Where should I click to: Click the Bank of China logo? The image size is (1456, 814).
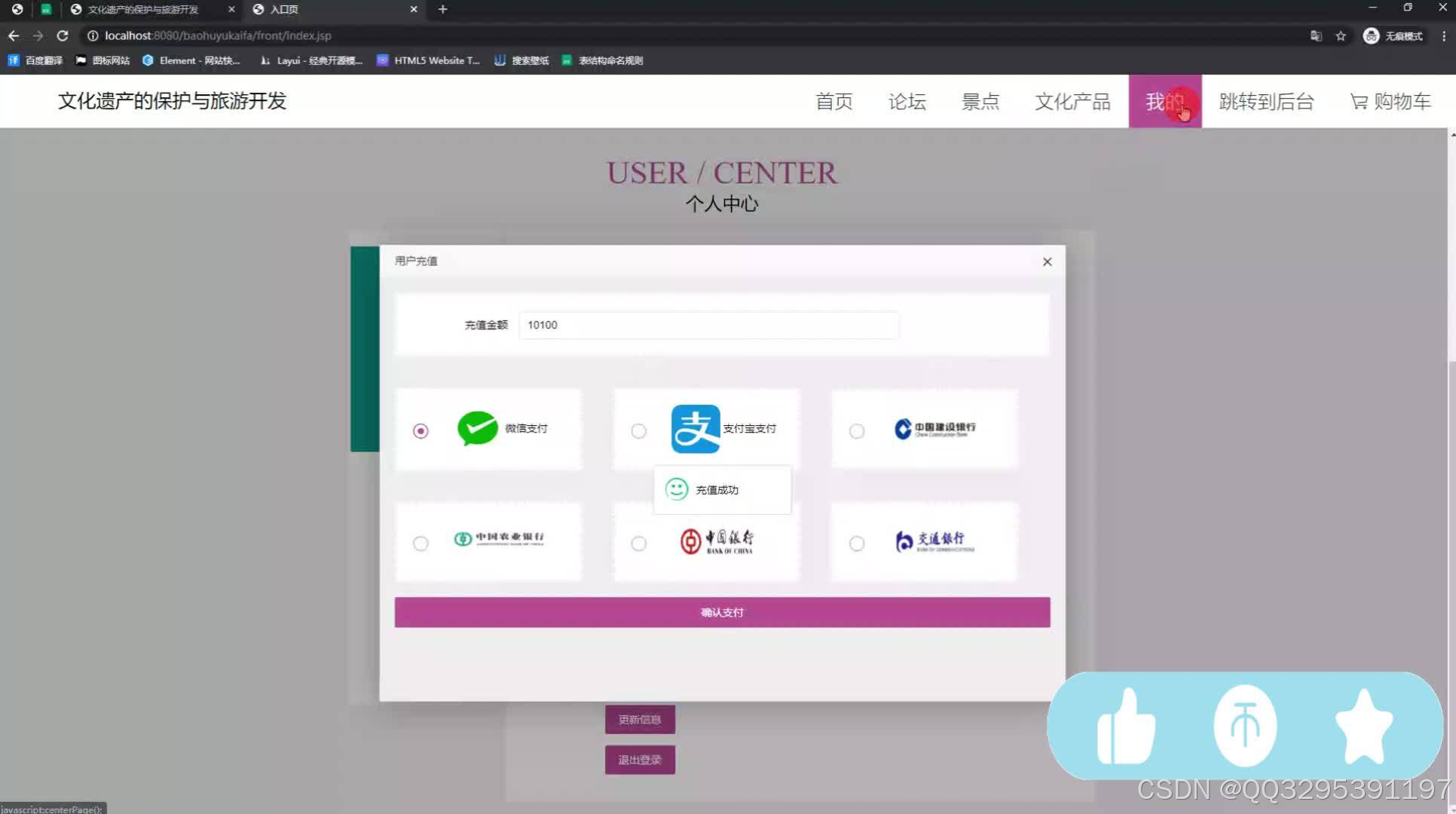716,540
